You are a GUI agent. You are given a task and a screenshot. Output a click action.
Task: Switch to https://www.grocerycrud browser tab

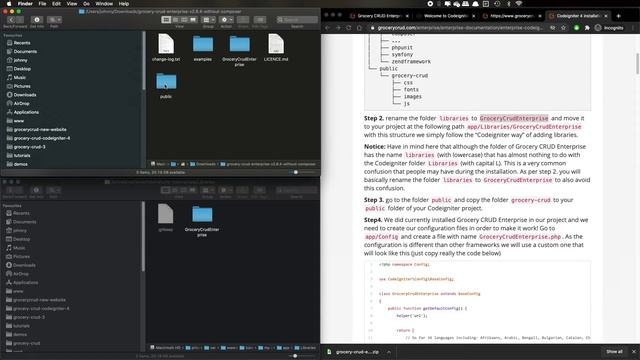click(511, 16)
